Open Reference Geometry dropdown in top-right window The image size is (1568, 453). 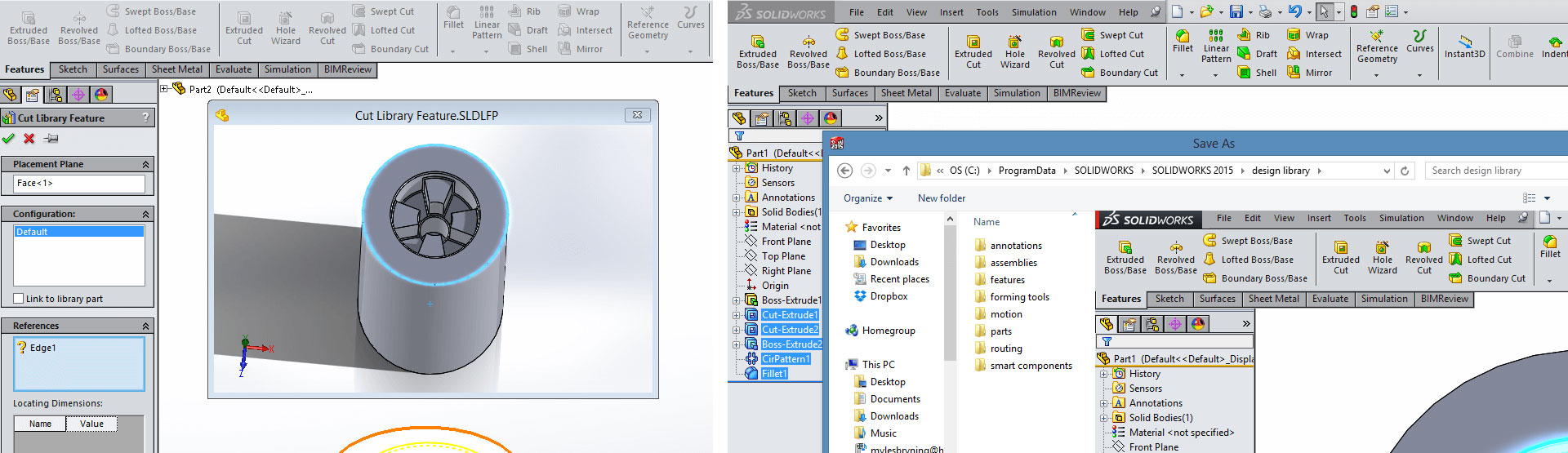(1377, 75)
